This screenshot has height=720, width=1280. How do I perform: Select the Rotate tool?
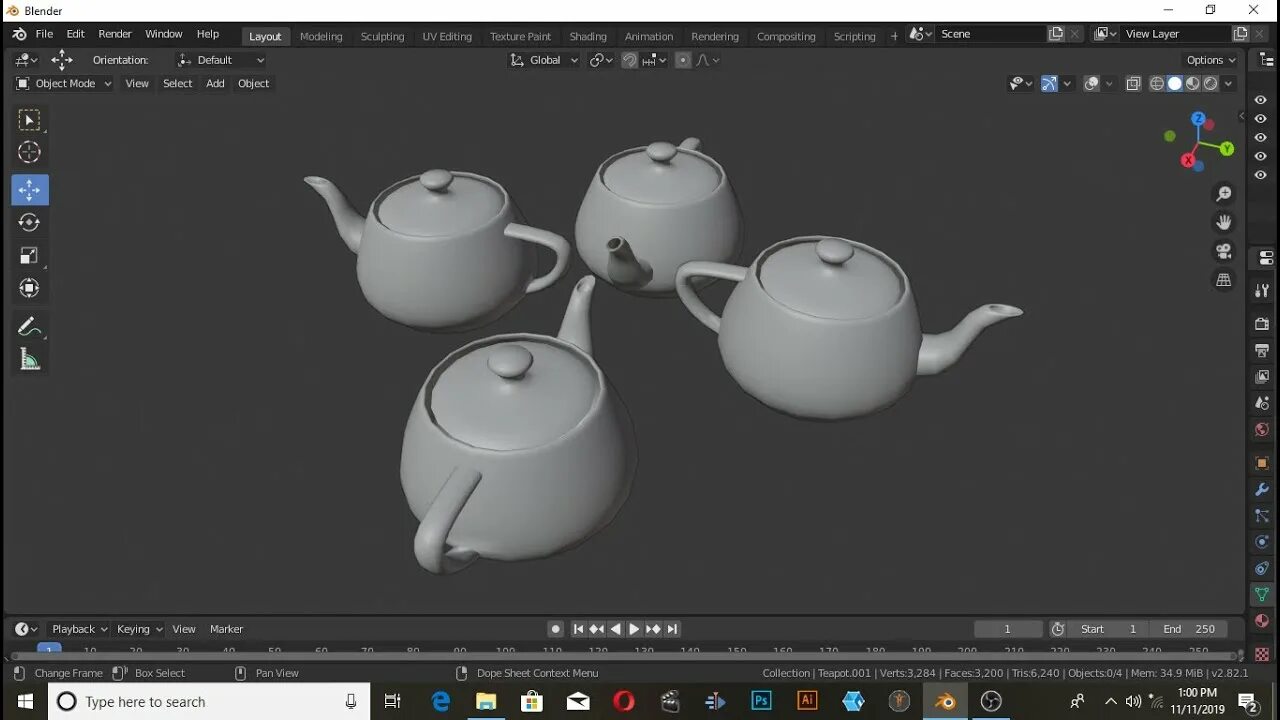[x=30, y=222]
